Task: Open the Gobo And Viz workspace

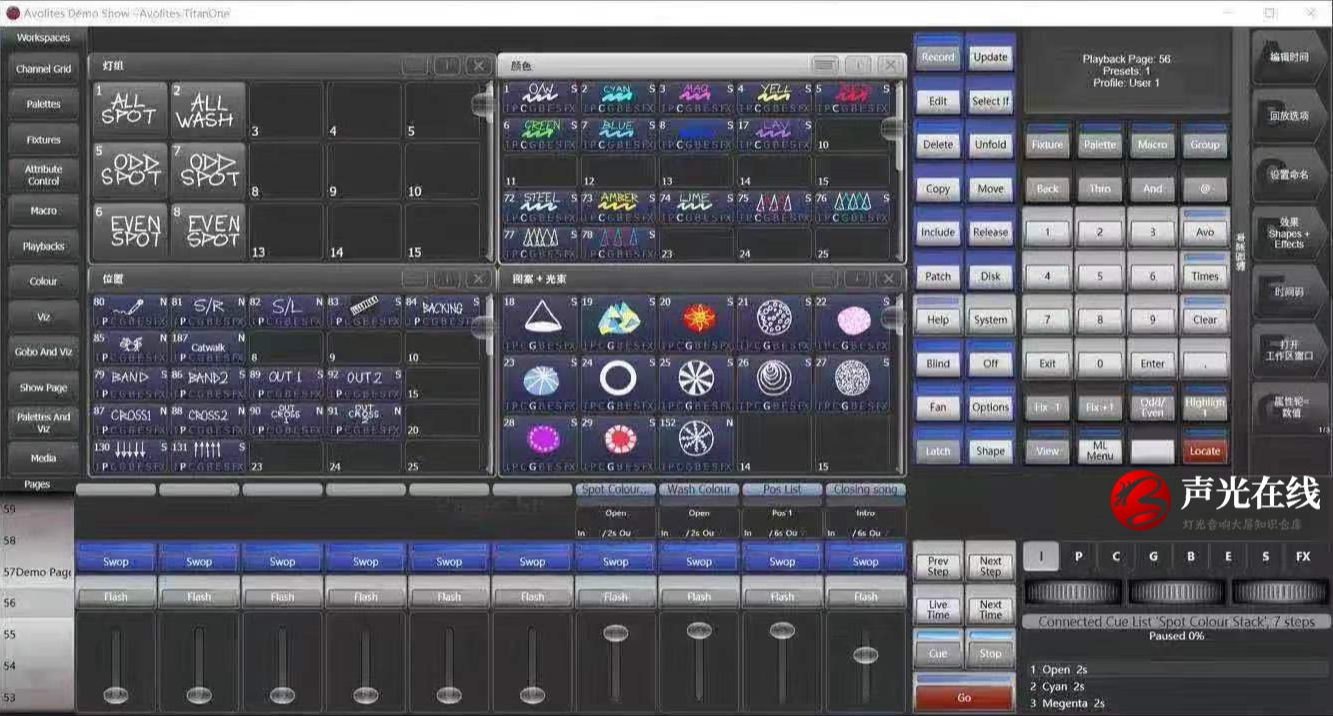Action: (x=43, y=352)
